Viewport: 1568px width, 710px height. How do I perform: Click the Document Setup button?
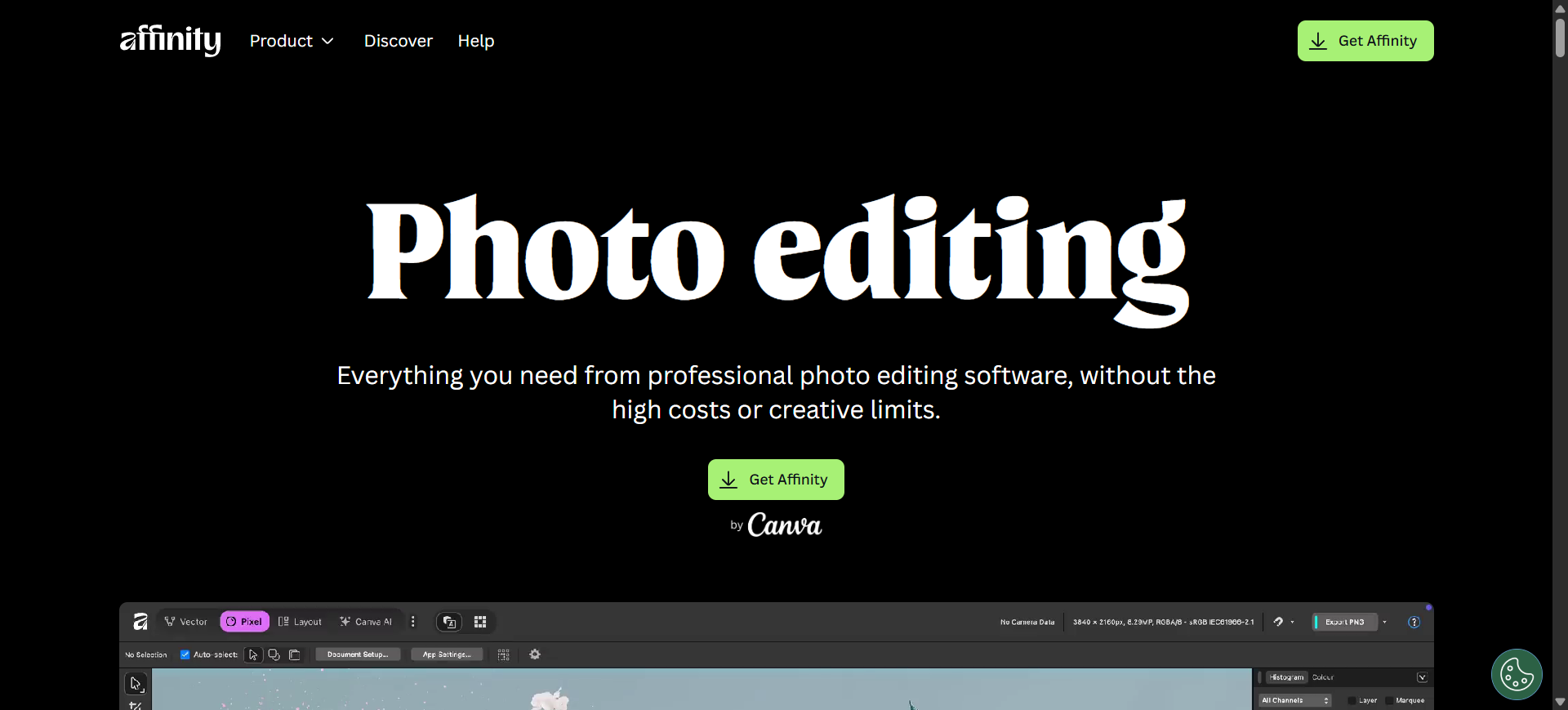click(358, 654)
